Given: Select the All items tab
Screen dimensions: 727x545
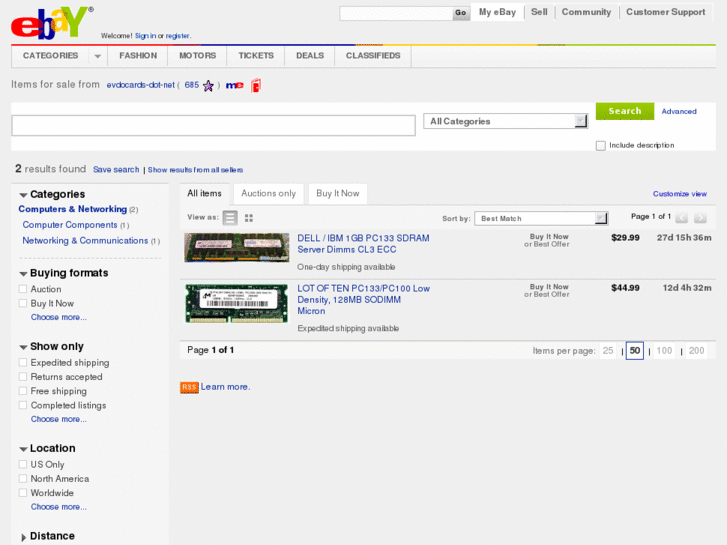Looking at the screenshot, I should tap(204, 194).
